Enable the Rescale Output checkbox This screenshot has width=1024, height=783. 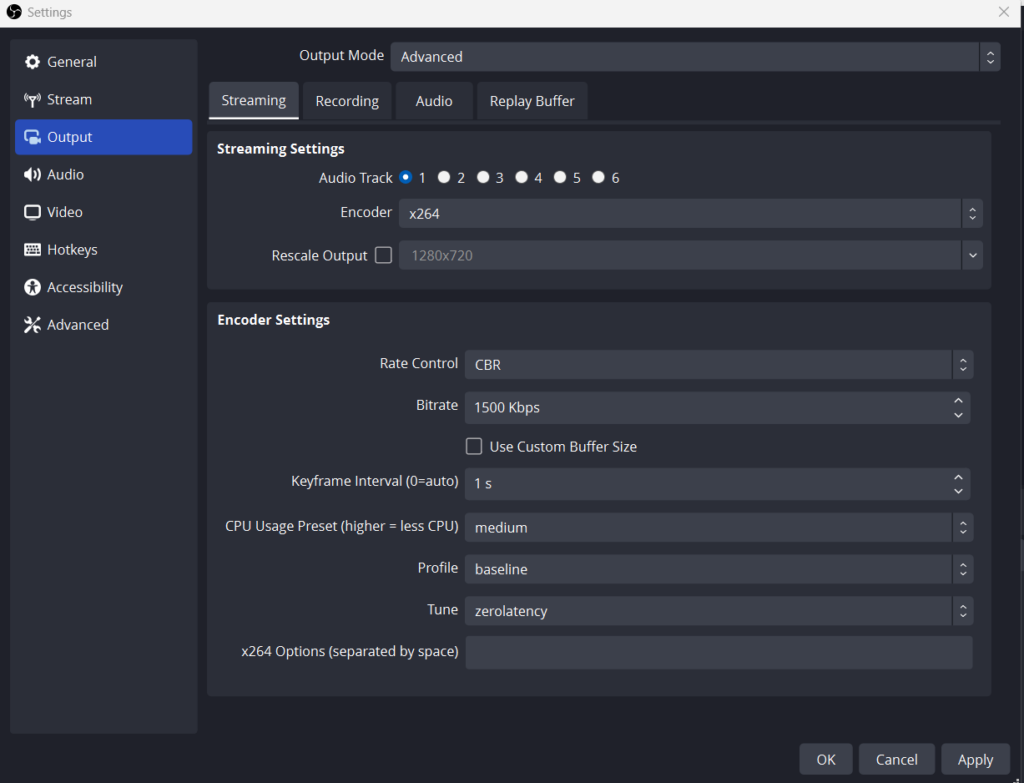383,255
